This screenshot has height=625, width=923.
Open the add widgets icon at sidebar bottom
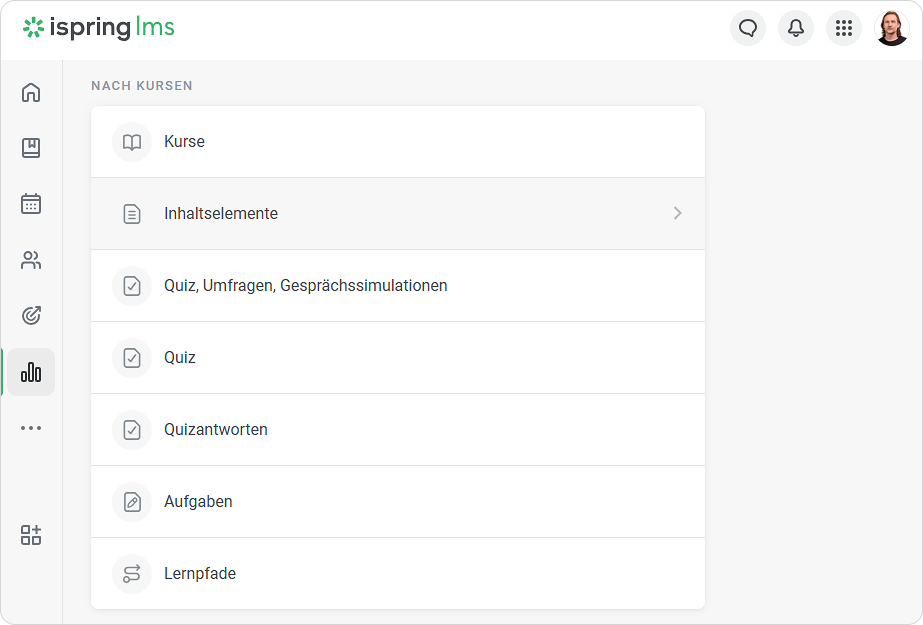click(x=31, y=535)
